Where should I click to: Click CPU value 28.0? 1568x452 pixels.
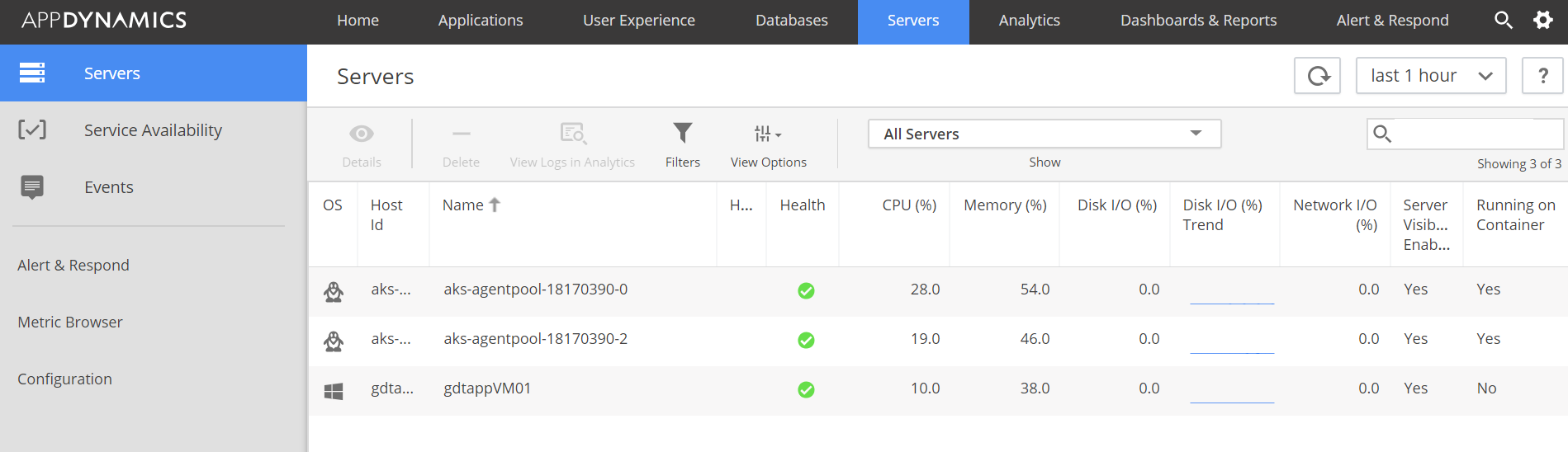coord(925,290)
